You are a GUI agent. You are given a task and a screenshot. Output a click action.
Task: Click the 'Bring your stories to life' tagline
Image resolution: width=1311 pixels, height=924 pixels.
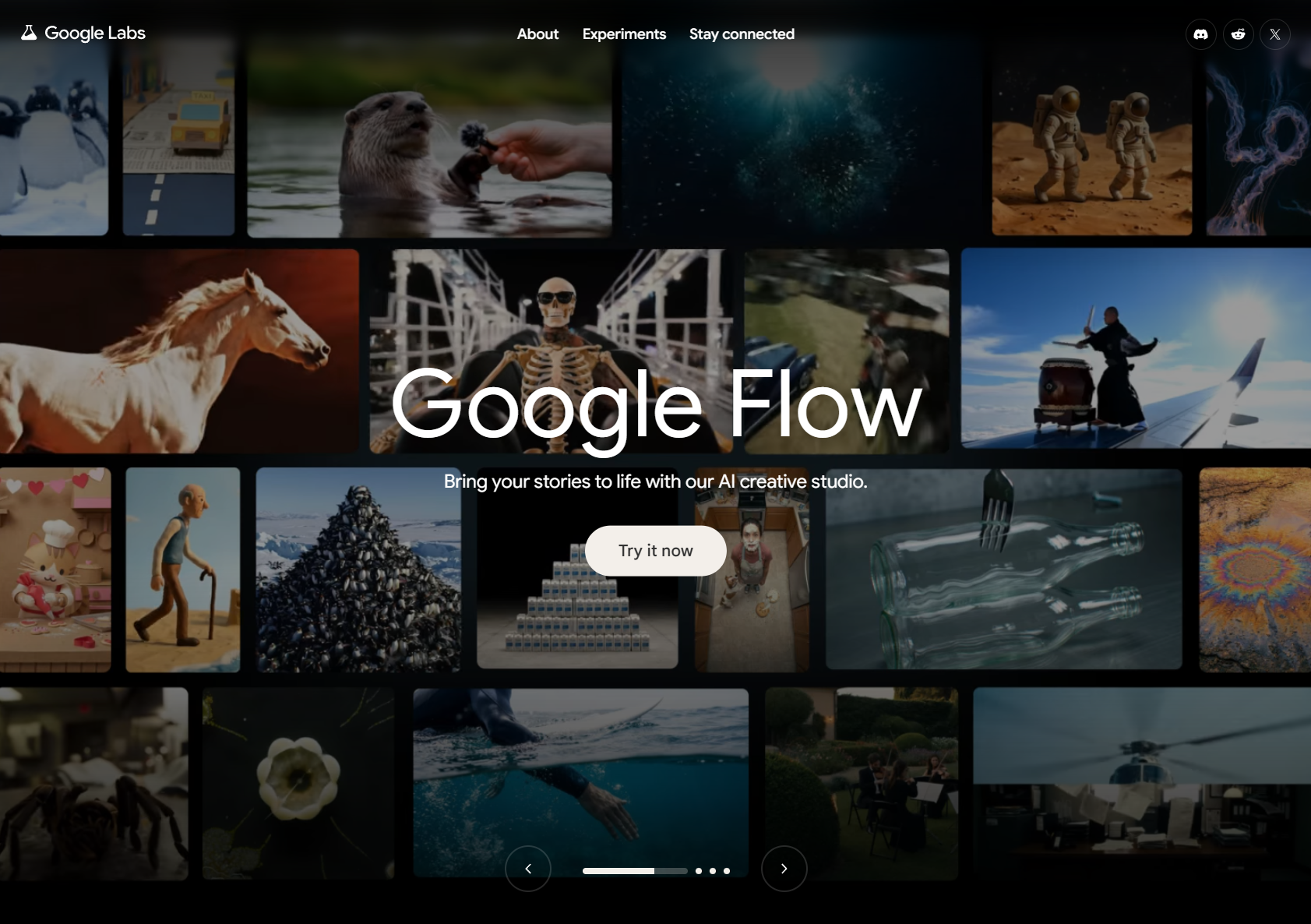pos(655,481)
